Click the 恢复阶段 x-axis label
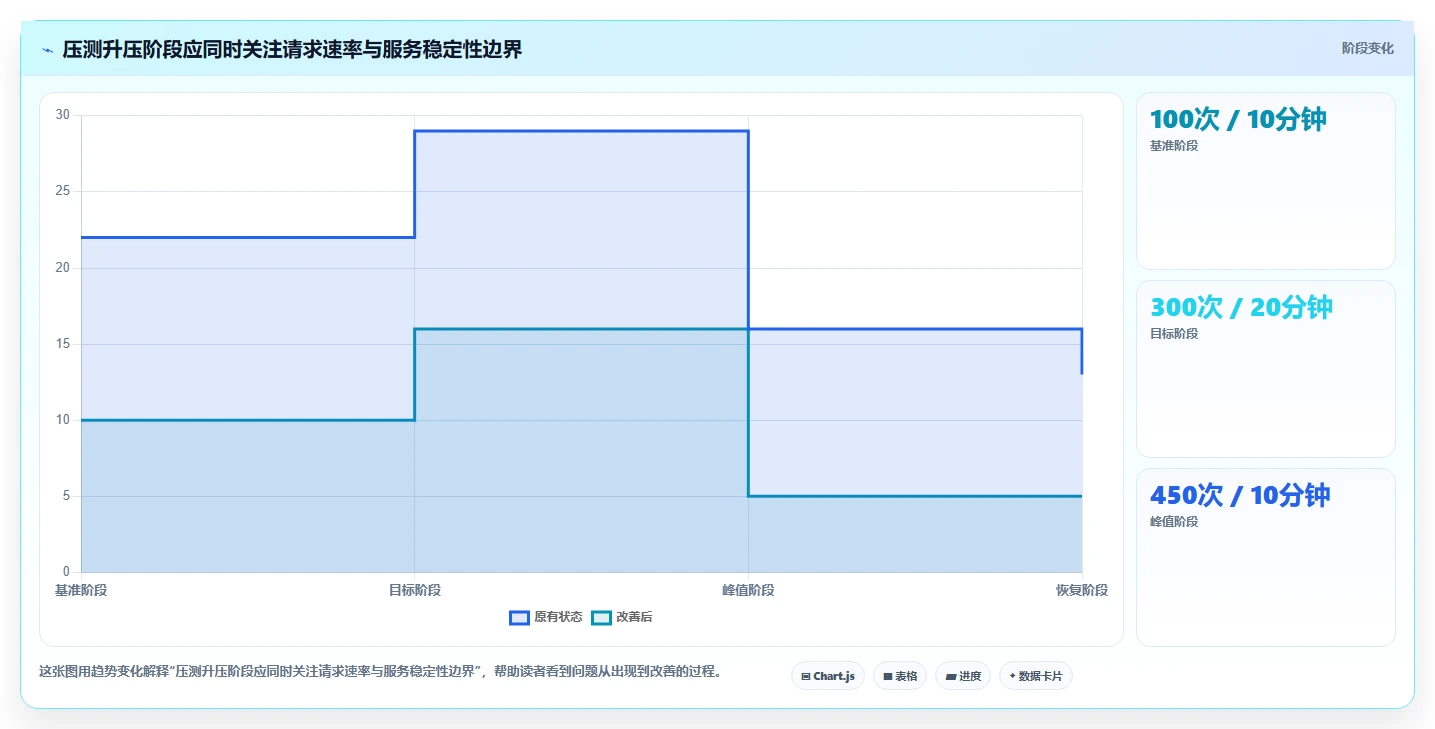 (x=1082, y=590)
